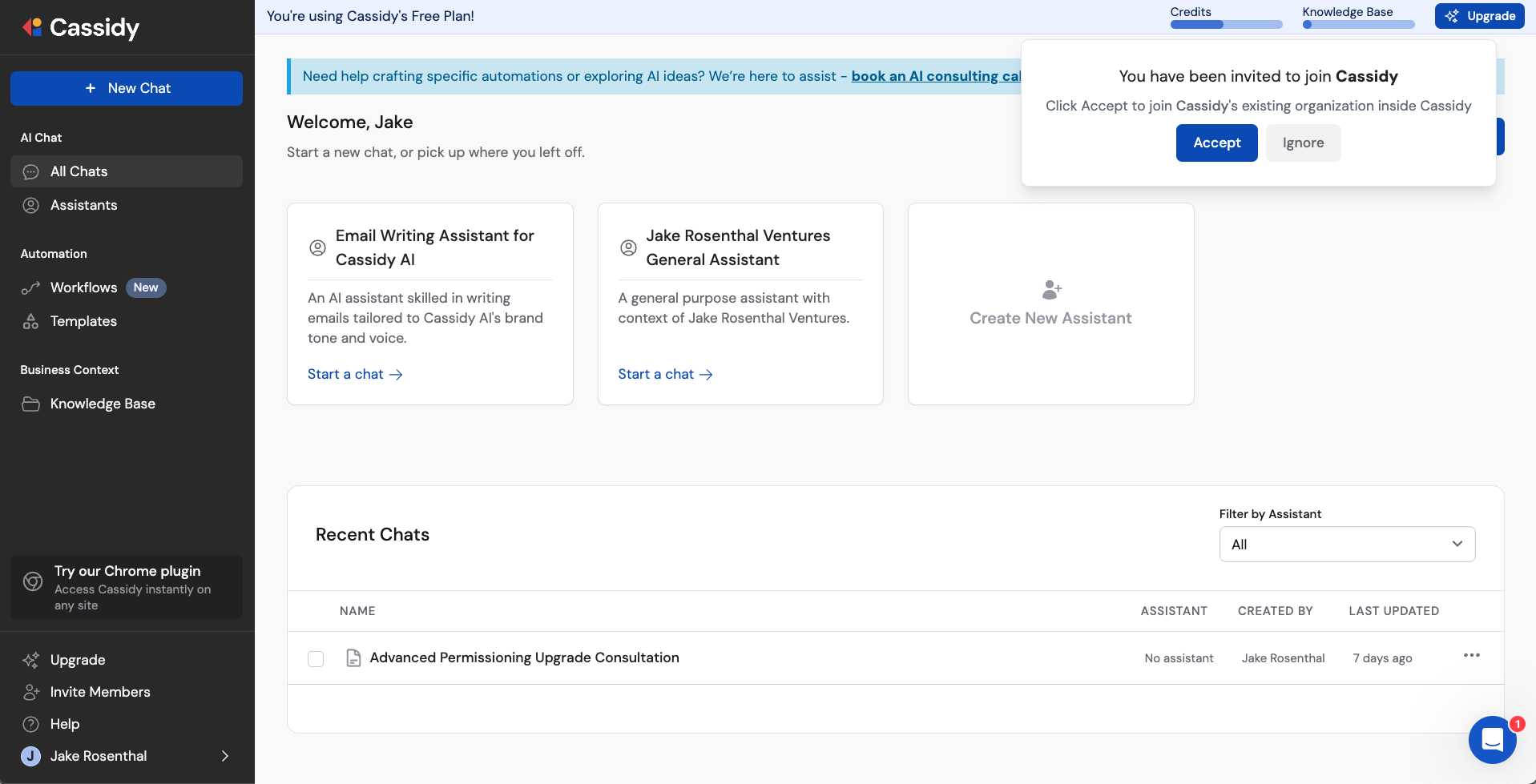The image size is (1536, 784).
Task: Click the '7 days ago' cell
Action: [1382, 659]
